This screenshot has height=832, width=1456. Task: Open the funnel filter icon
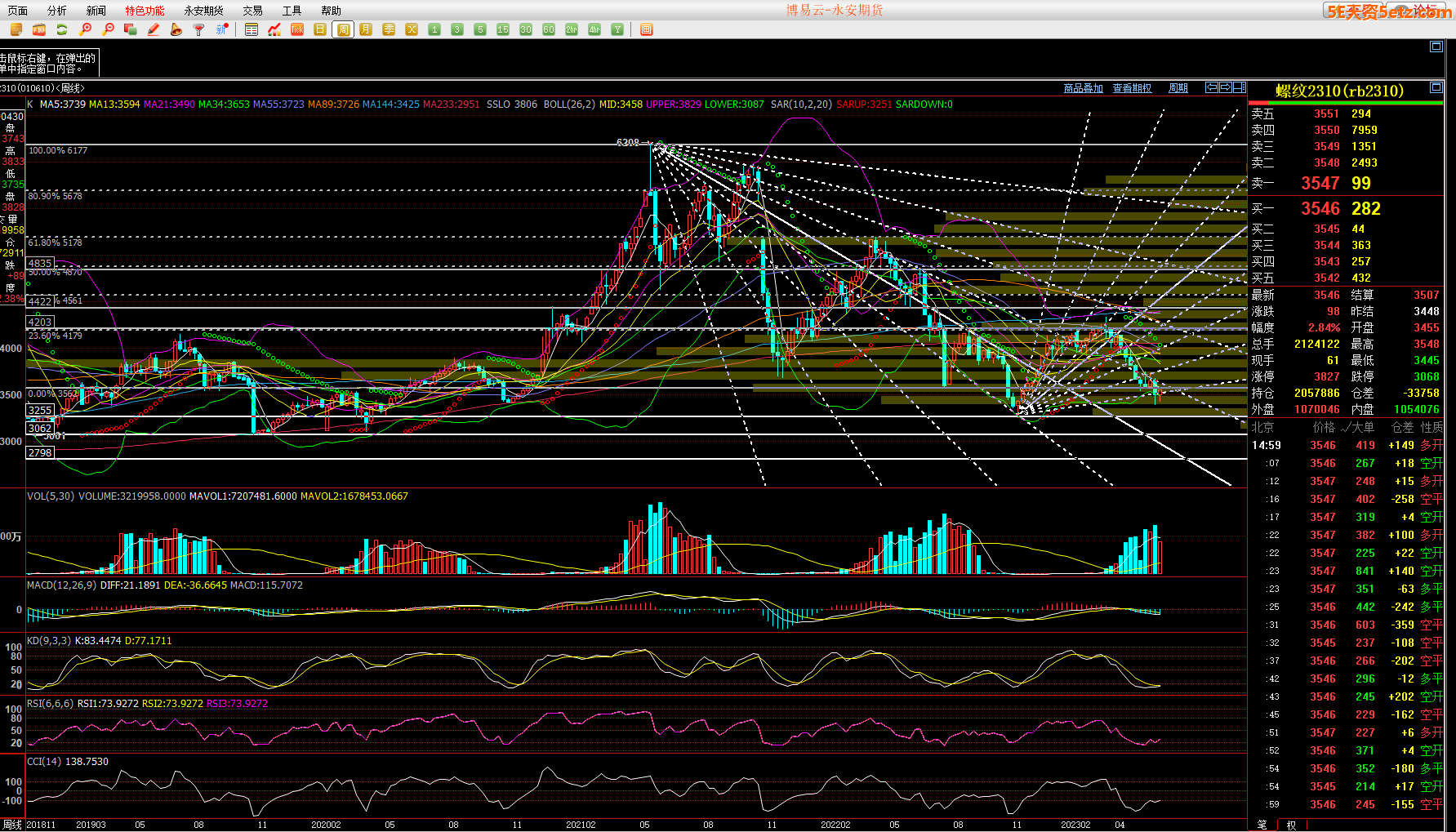point(198,29)
